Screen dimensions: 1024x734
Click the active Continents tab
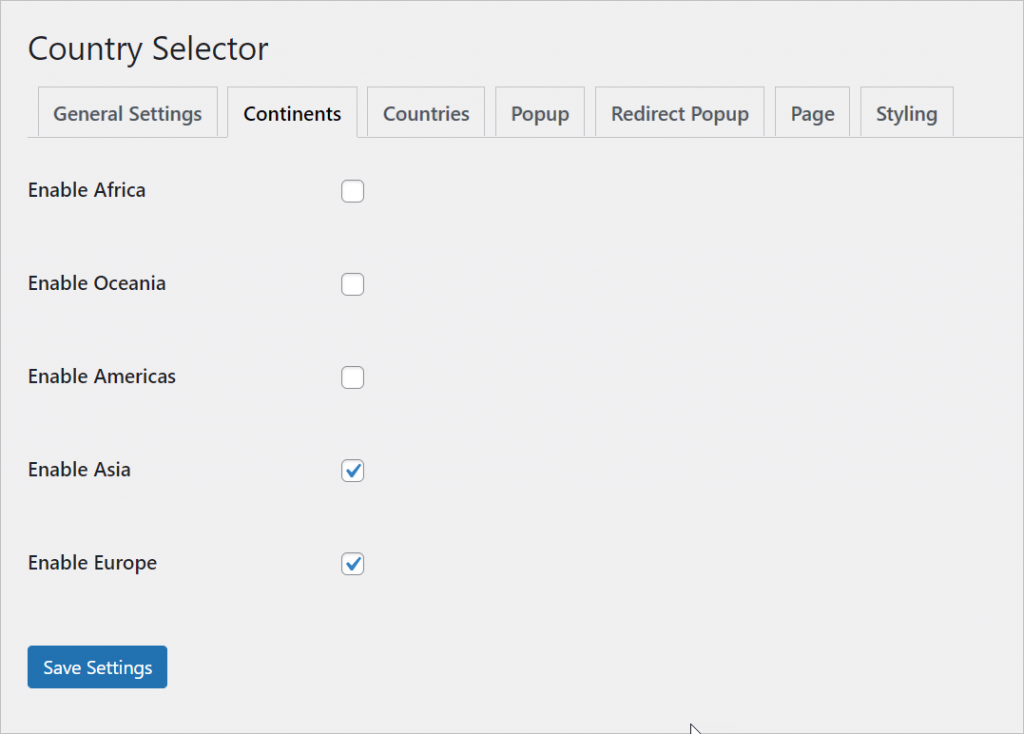point(292,113)
